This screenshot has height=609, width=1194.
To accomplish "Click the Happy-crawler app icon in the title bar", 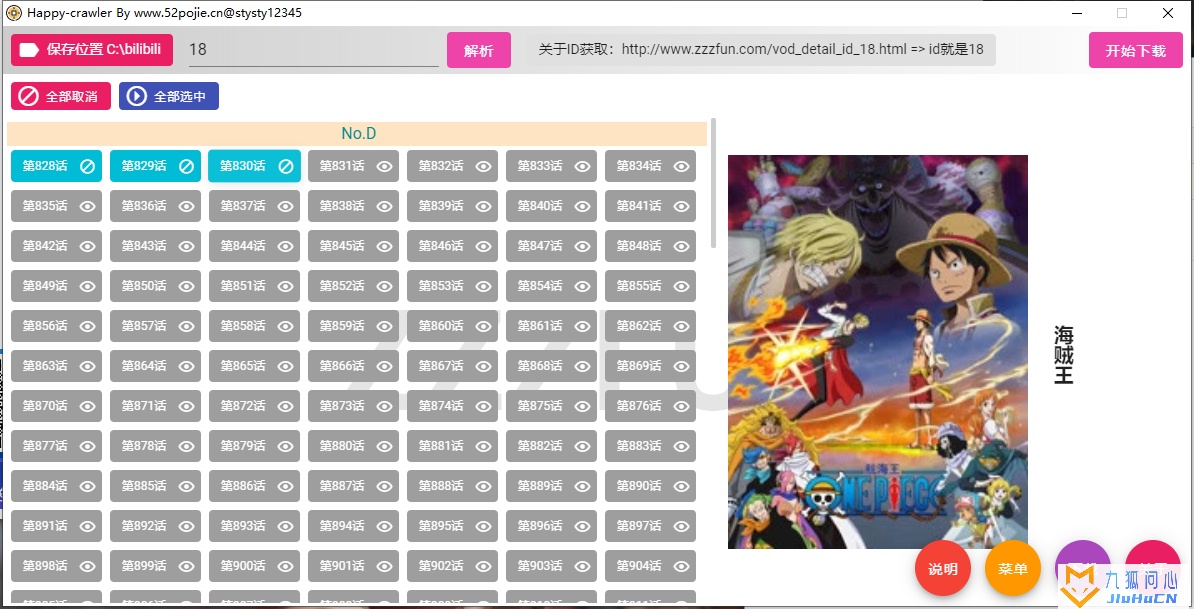I will 14,13.
